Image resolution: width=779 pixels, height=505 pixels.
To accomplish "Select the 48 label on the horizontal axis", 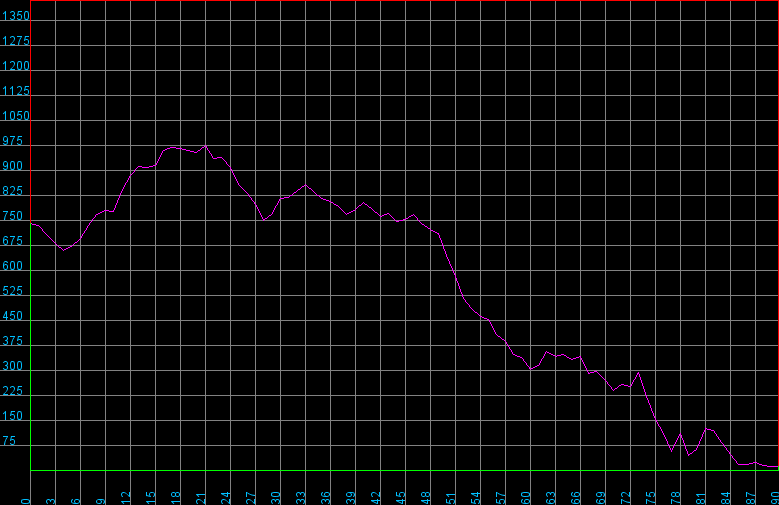I will click(426, 497).
